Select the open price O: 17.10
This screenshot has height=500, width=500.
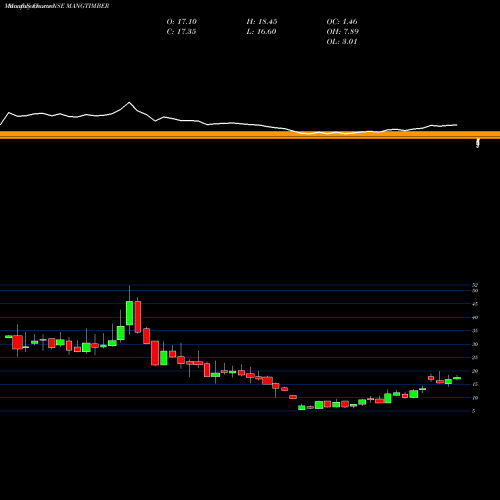pos(182,22)
